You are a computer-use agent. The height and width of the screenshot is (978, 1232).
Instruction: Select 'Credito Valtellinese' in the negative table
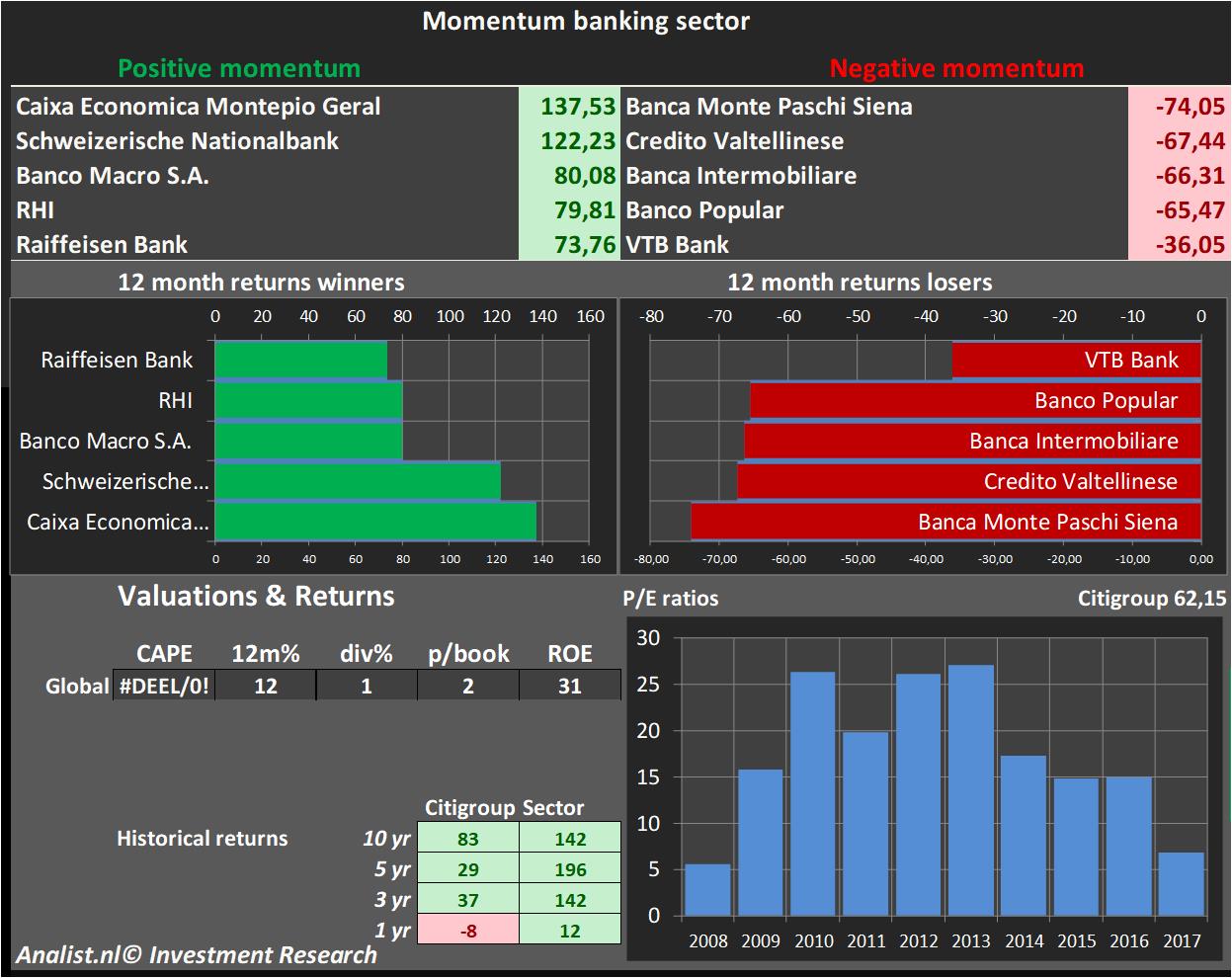click(x=735, y=141)
